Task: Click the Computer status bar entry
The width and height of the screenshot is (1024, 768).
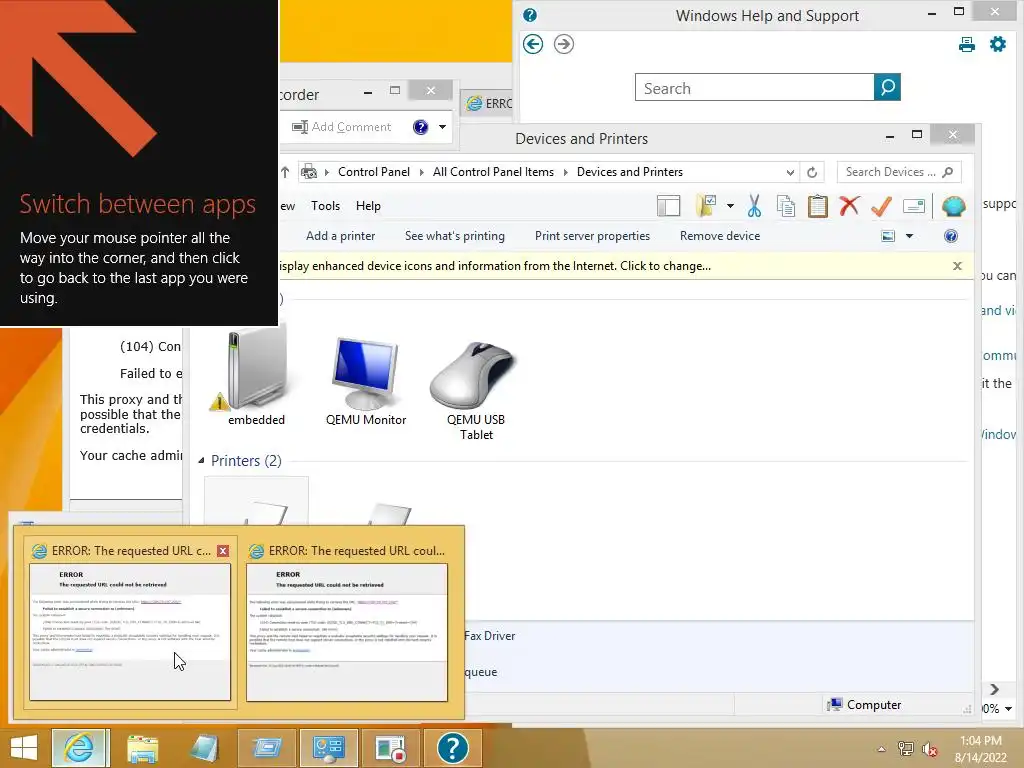Action: tap(864, 705)
